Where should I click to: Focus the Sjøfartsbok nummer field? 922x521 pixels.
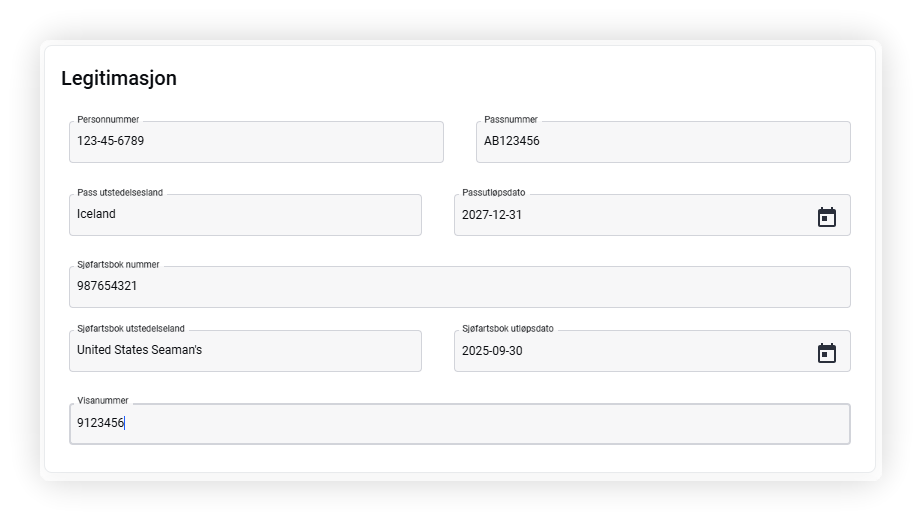[460, 287]
